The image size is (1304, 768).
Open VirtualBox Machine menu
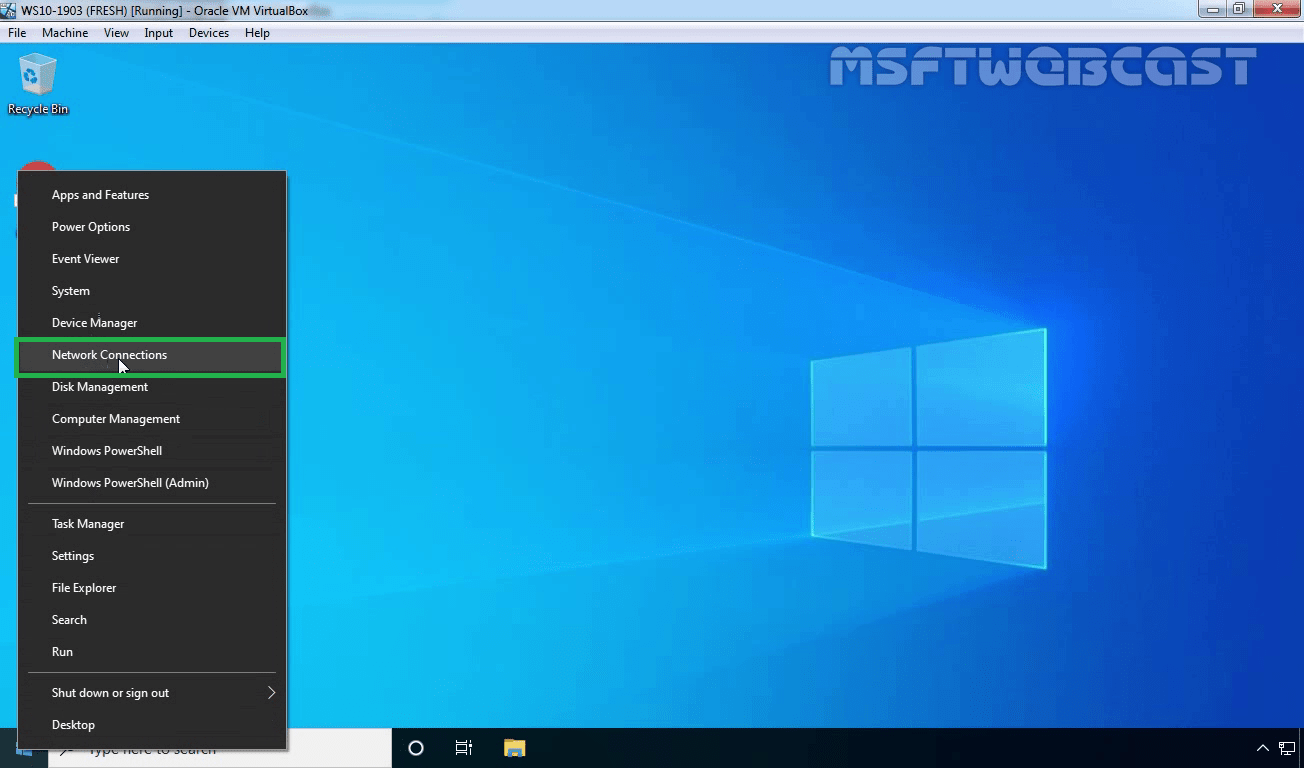click(x=65, y=33)
